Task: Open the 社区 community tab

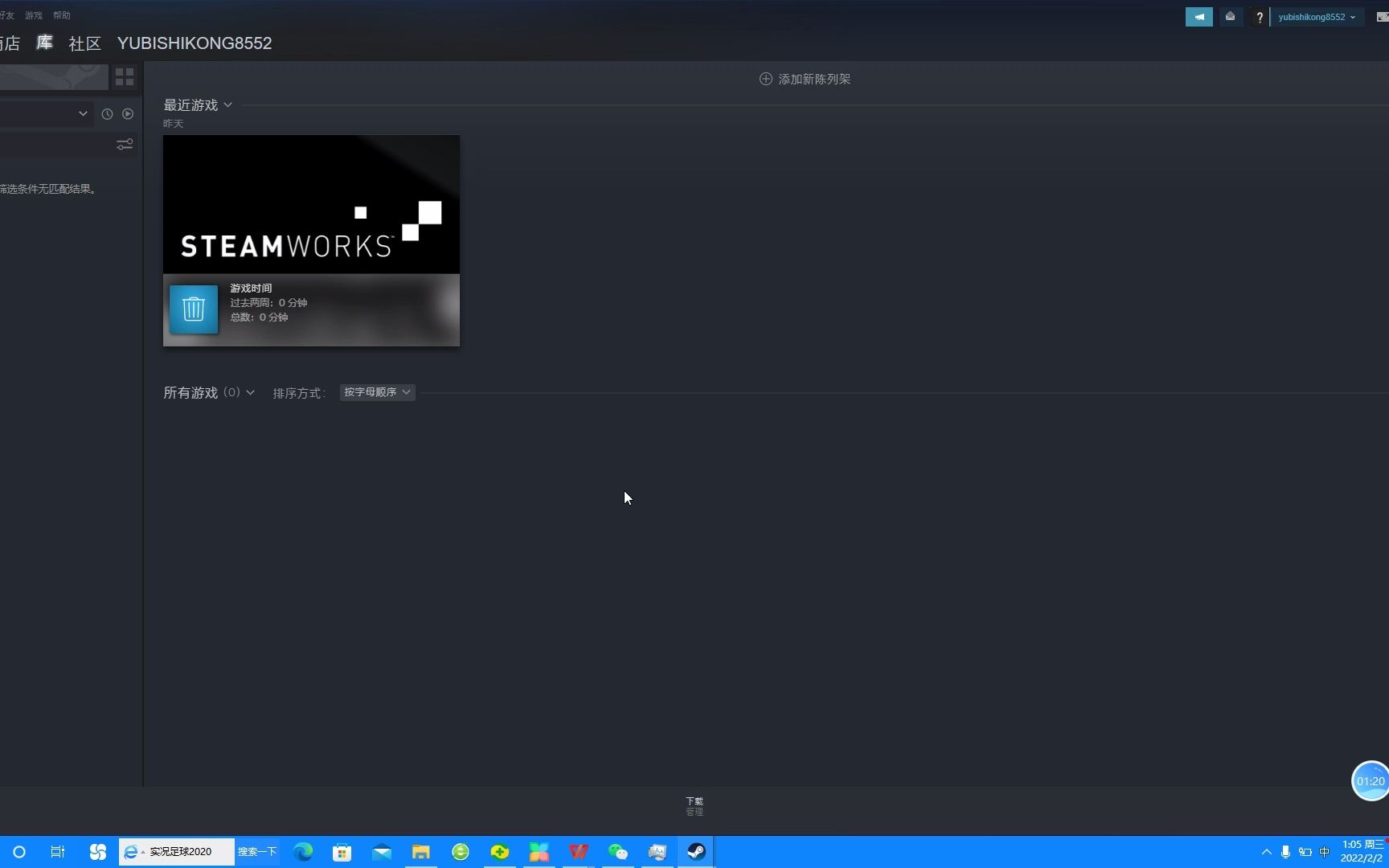Action: [x=85, y=43]
